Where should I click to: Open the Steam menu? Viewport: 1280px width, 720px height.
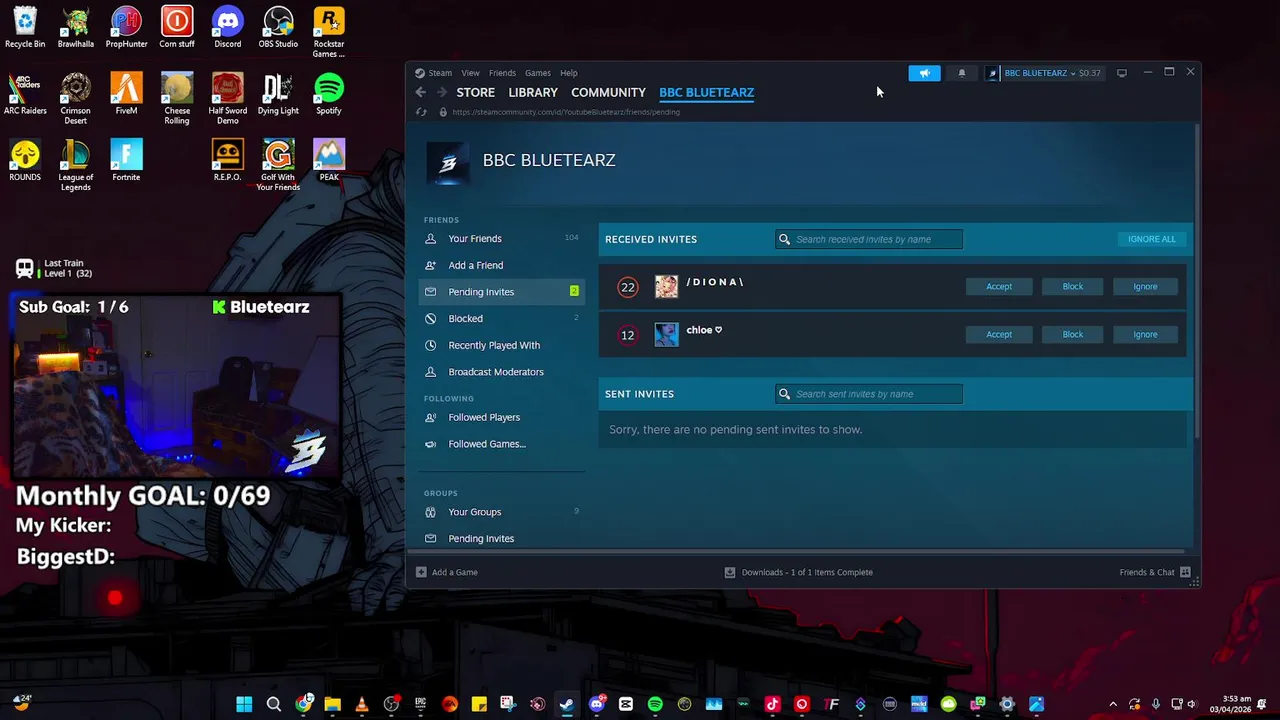[x=440, y=73]
